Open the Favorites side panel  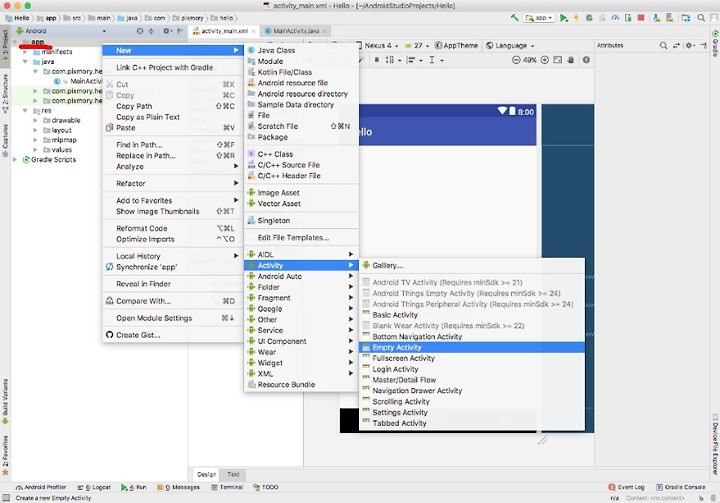pos(5,455)
